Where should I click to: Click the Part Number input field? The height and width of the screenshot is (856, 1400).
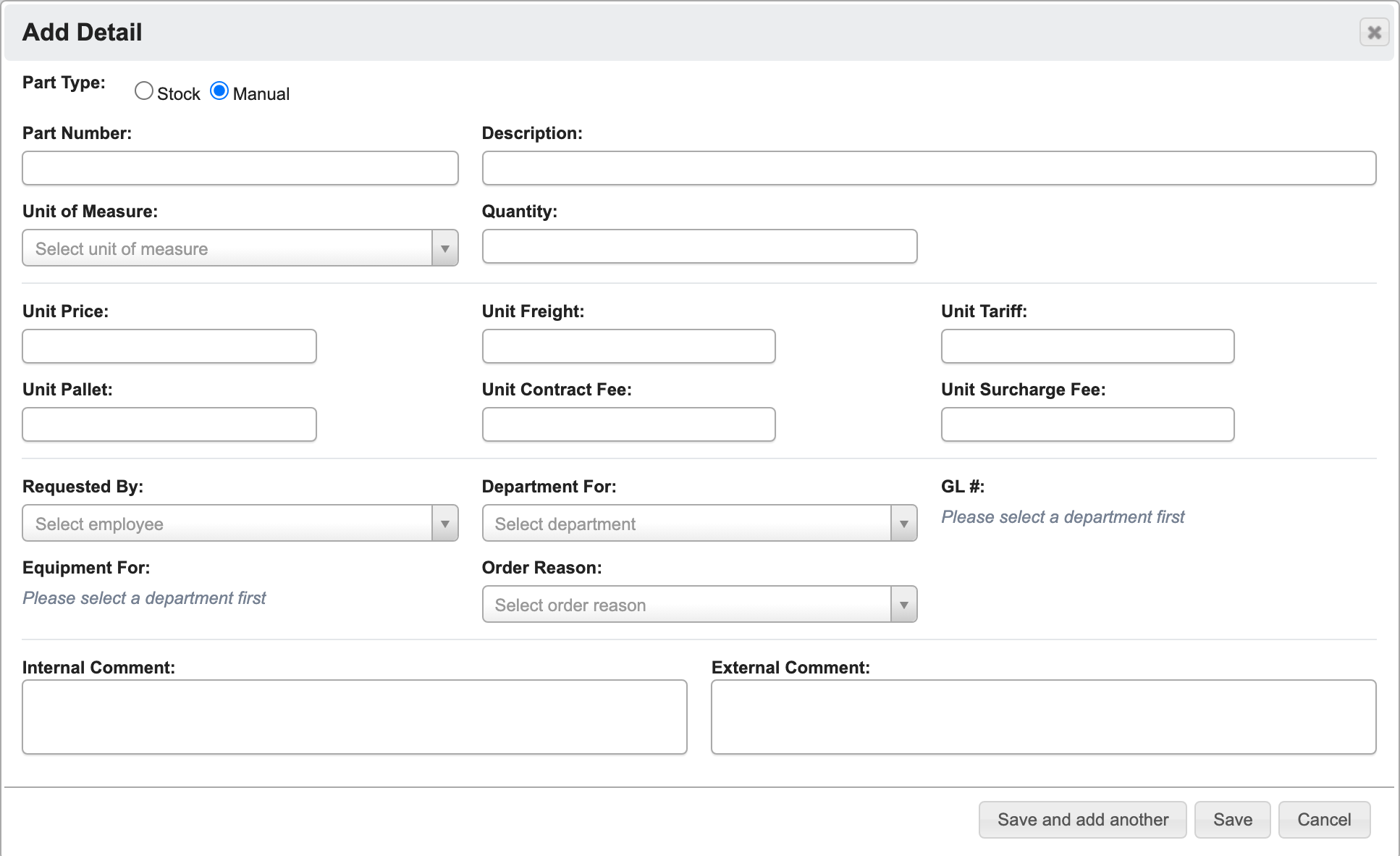click(240, 168)
